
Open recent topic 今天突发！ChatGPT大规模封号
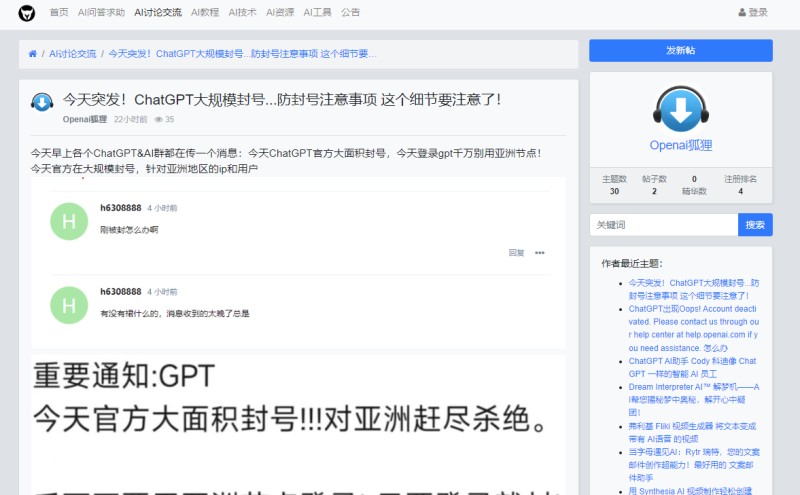pos(694,289)
